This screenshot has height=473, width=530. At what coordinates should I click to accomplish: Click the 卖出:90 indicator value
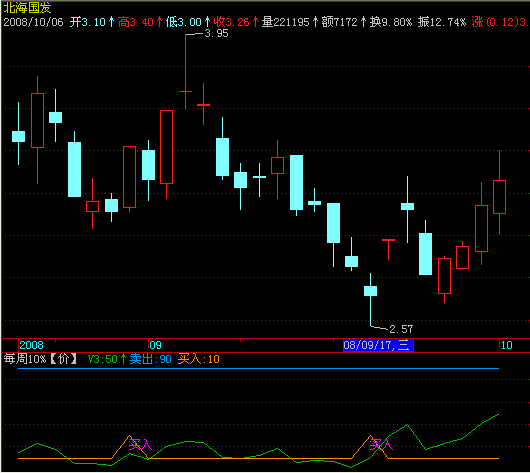151,359
